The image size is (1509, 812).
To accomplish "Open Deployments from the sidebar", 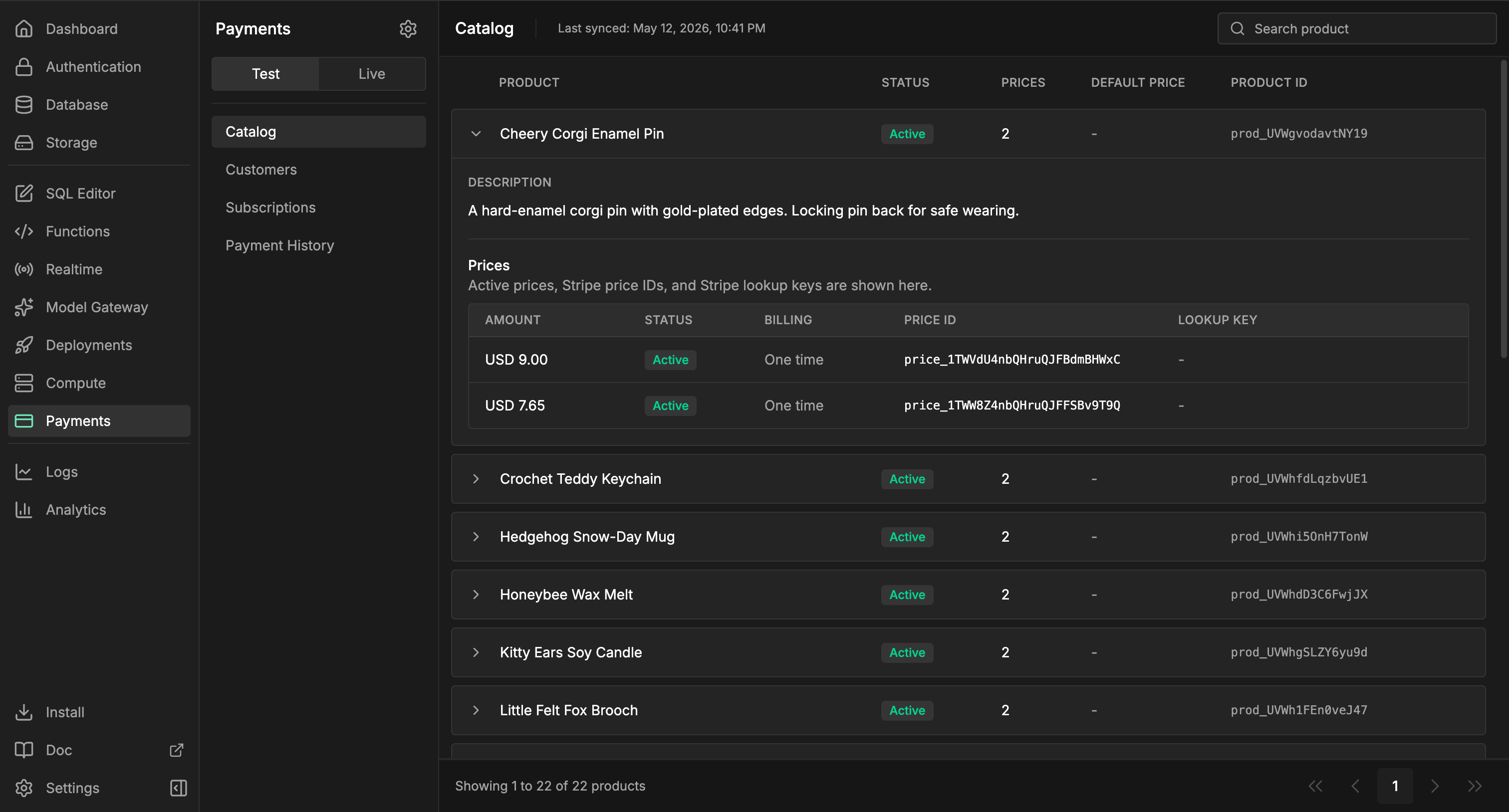I will [99, 345].
